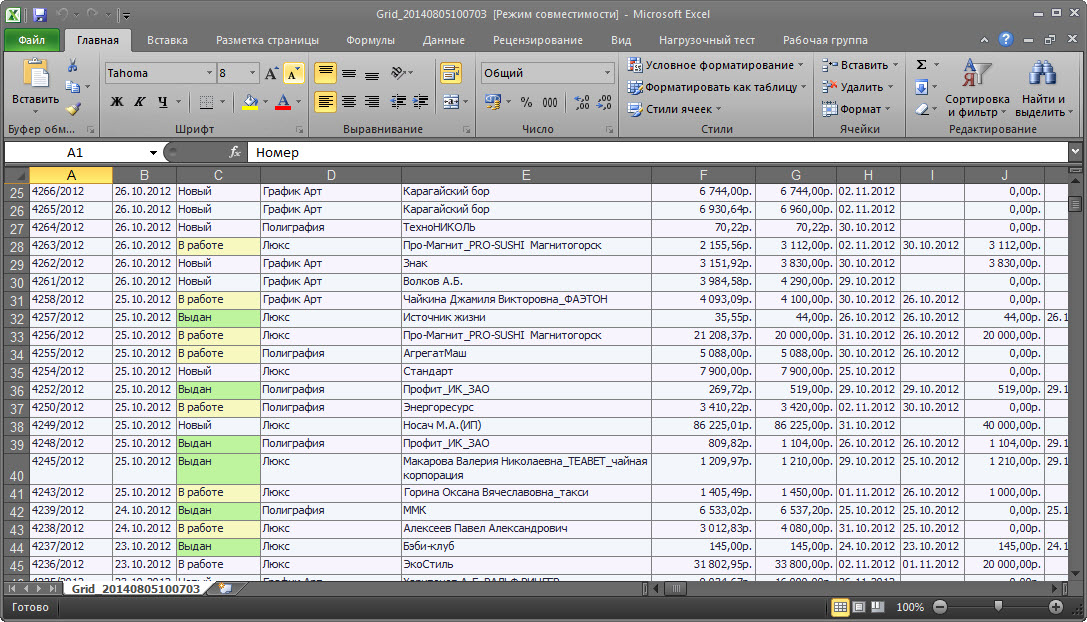Click the Clear eraser icon
This screenshot has width=1087, height=622.
click(x=921, y=109)
